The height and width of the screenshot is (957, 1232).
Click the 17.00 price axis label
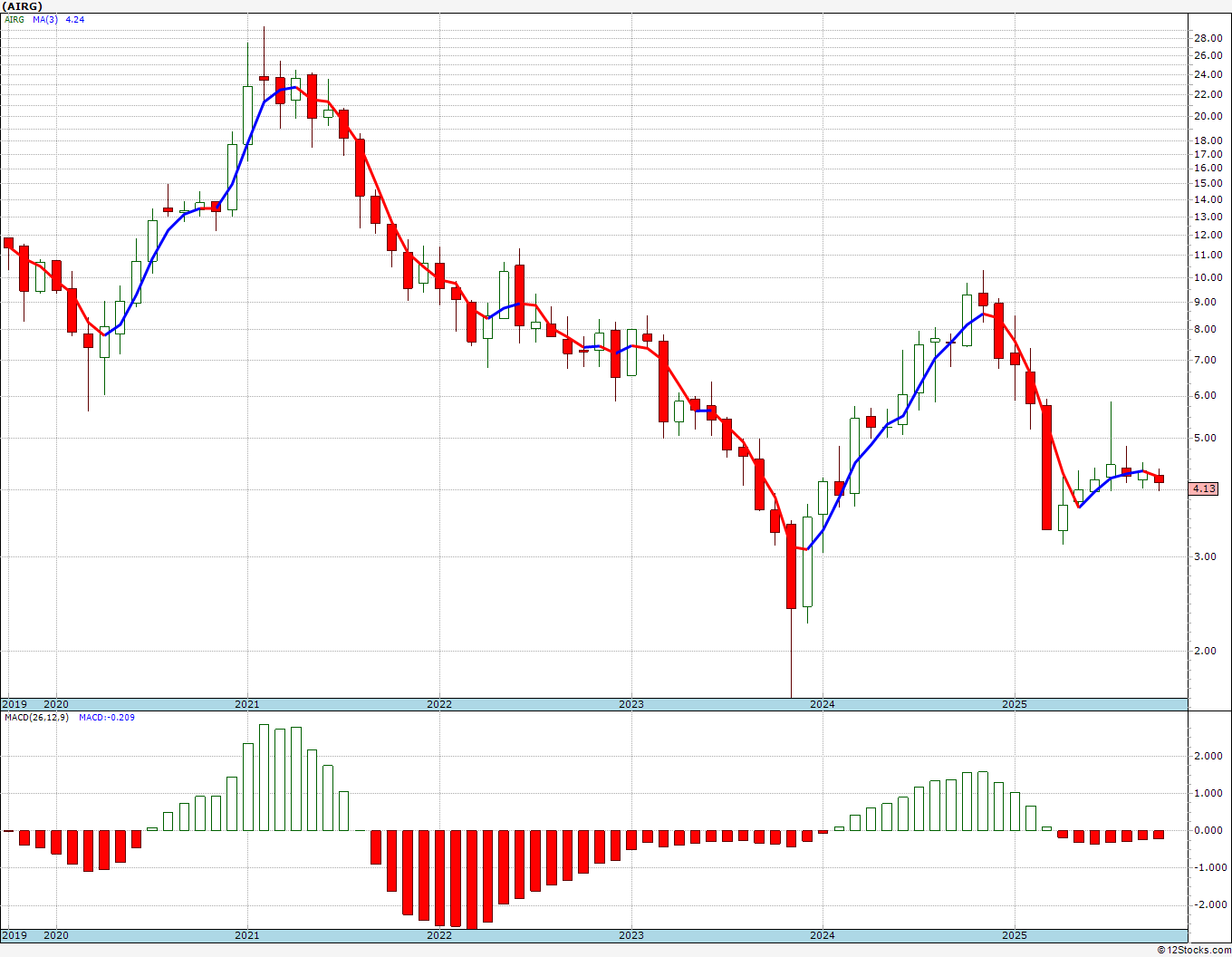click(1208, 154)
